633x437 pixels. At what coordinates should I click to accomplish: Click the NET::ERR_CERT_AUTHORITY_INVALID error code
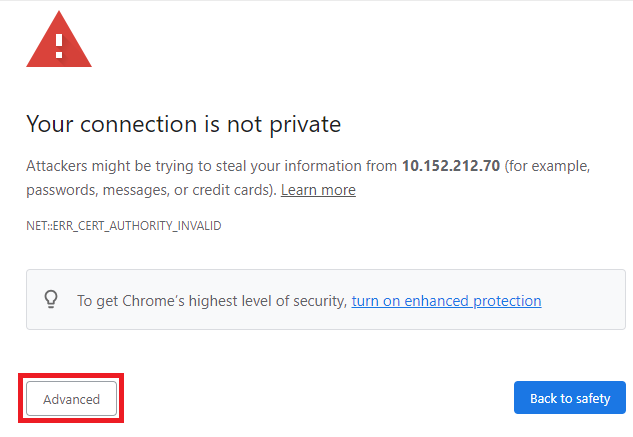pyautogui.click(x=124, y=225)
